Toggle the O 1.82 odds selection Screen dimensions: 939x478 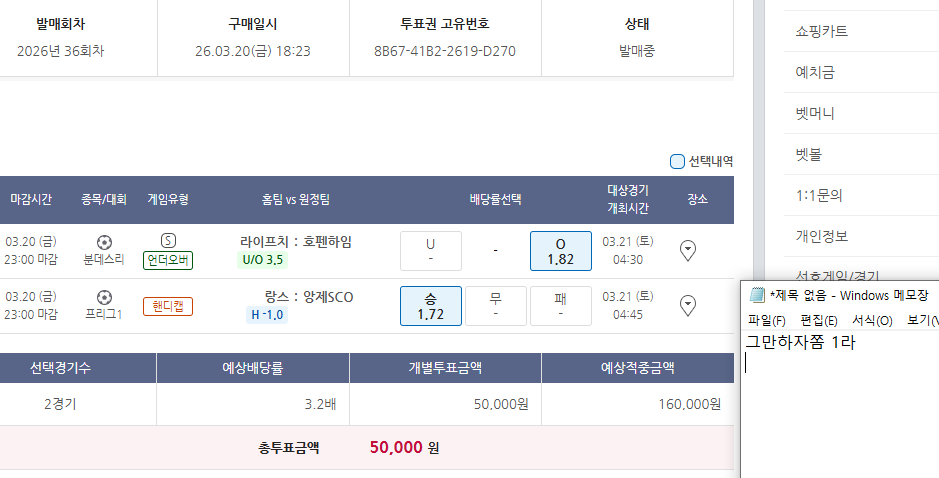point(560,250)
